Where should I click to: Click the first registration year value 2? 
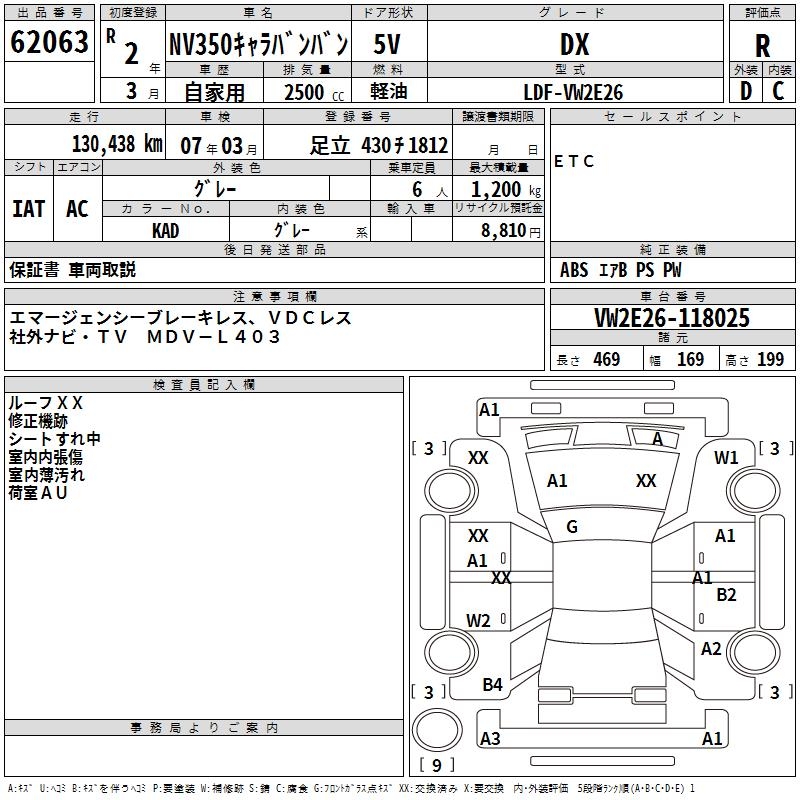(x=132, y=54)
